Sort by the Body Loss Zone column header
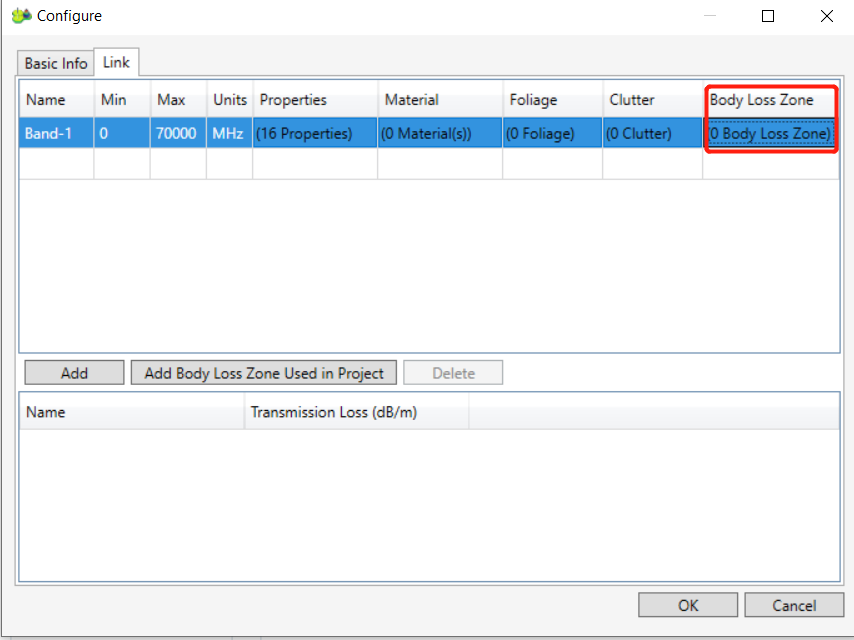The width and height of the screenshot is (854, 640). pos(770,100)
